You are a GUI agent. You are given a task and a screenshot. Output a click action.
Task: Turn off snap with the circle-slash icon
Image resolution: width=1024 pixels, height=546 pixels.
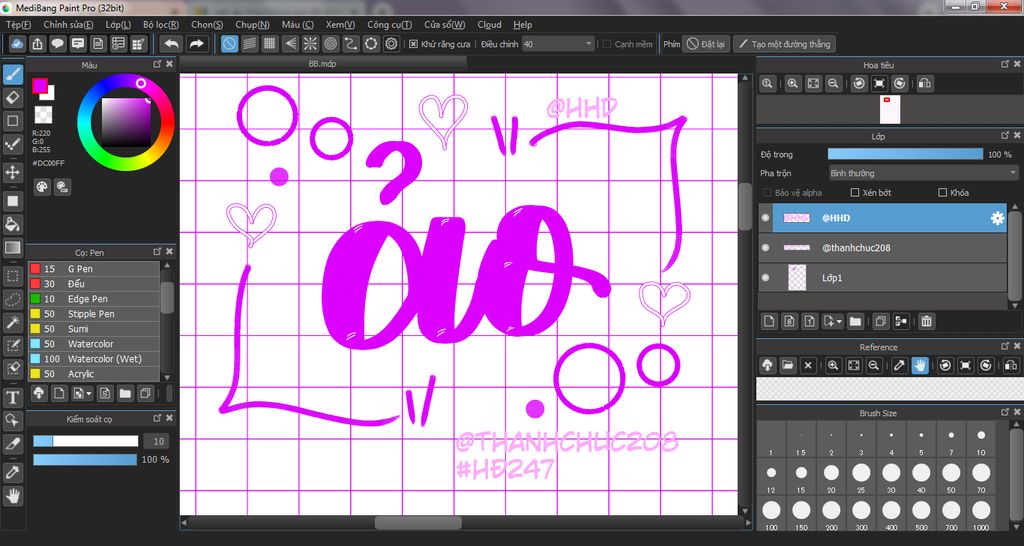[229, 44]
